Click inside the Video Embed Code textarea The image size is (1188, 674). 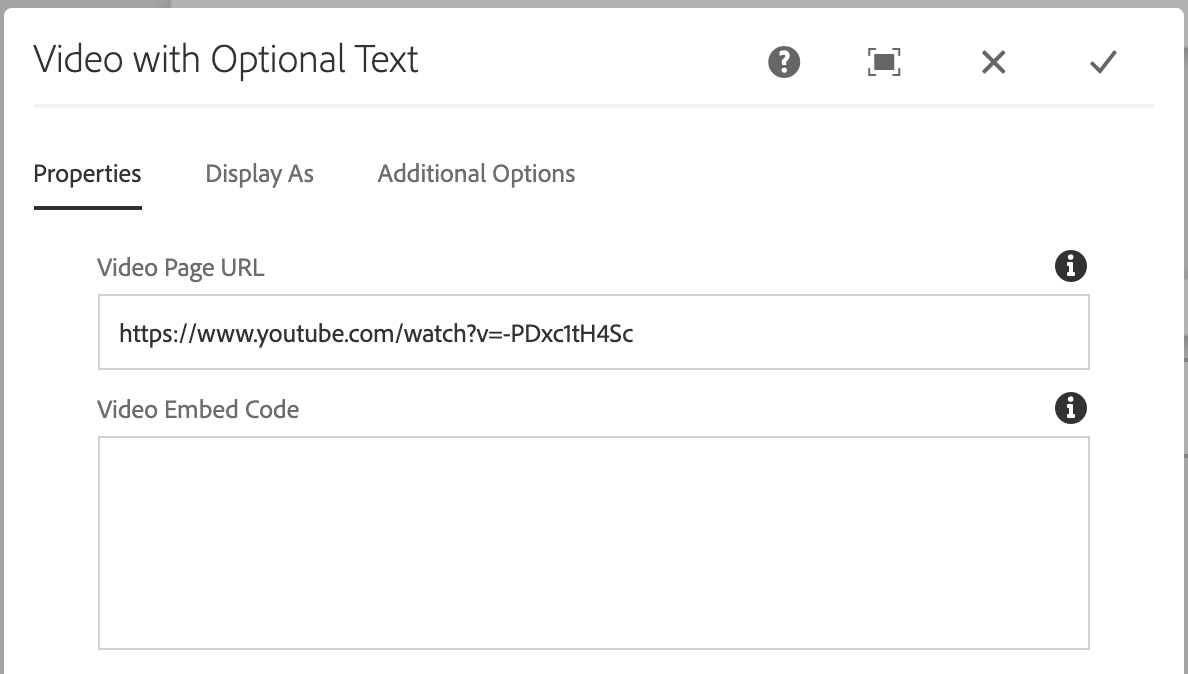[x=593, y=543]
